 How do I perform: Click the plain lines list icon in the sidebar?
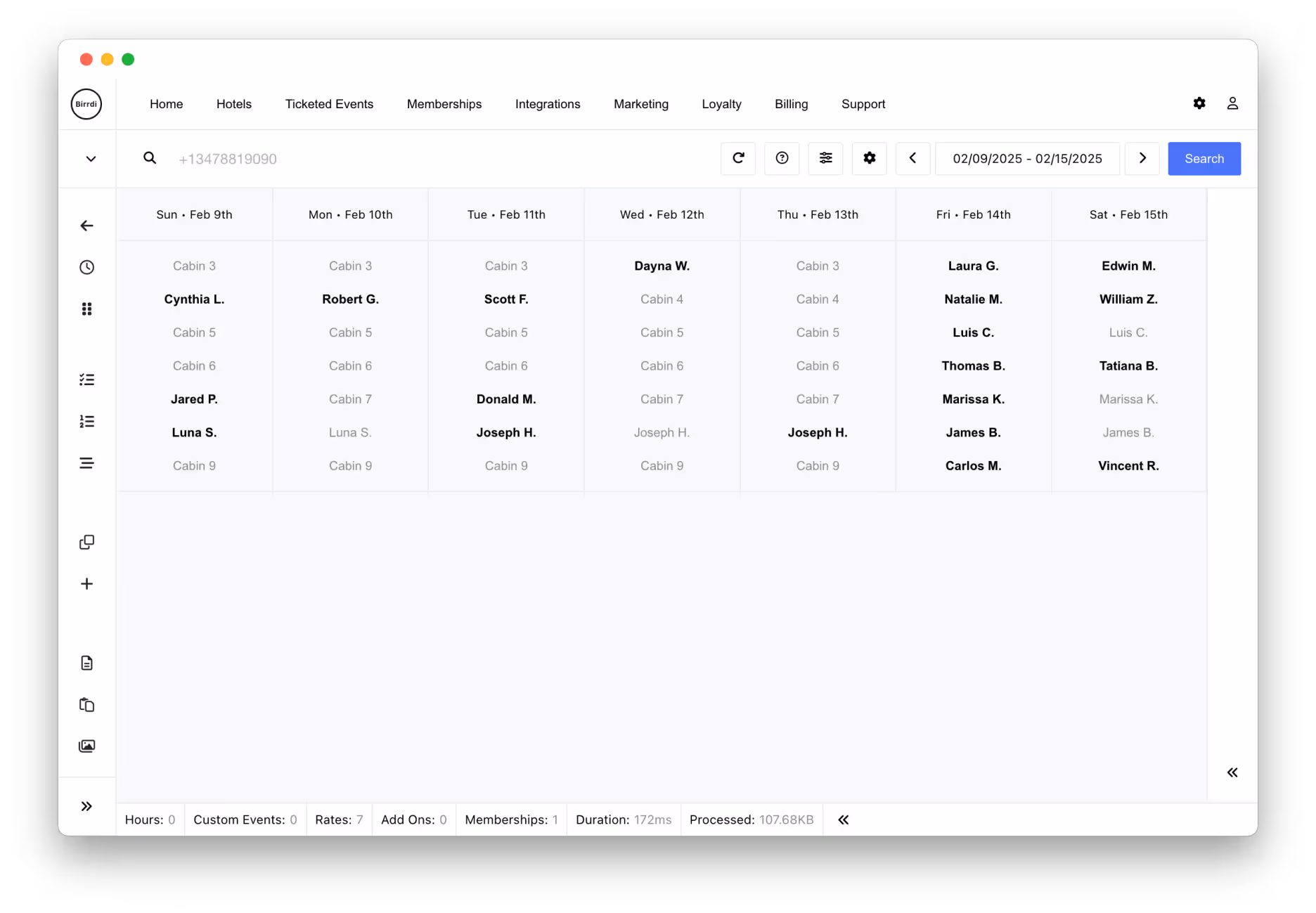coord(86,463)
